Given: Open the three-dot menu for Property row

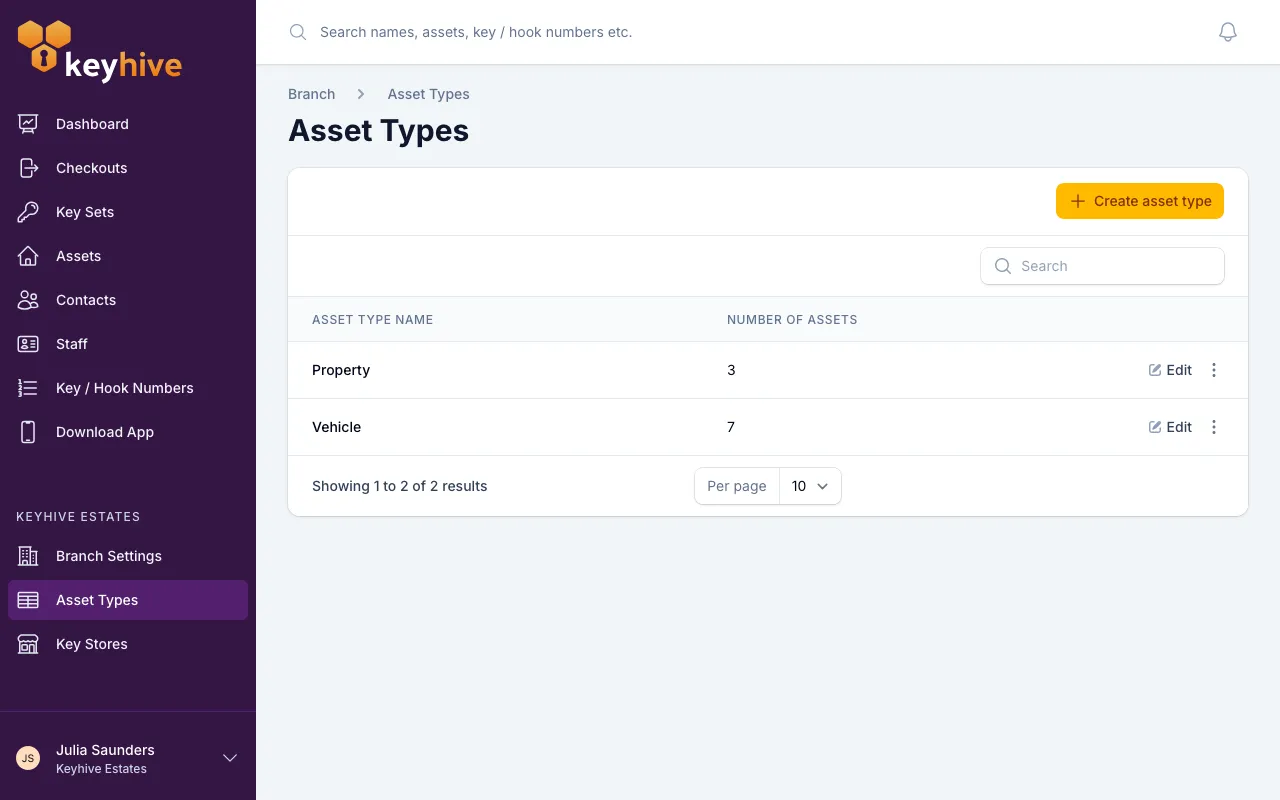Looking at the screenshot, I should click(1214, 370).
